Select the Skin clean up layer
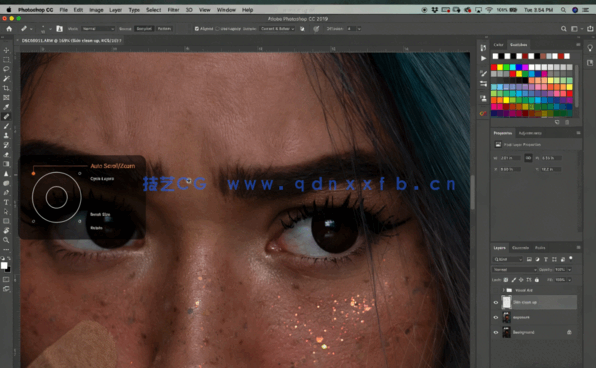Image resolution: width=596 pixels, height=368 pixels. pyautogui.click(x=539, y=303)
